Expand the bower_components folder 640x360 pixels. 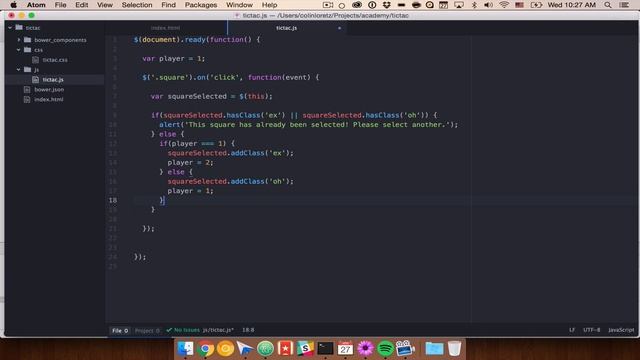click(18, 40)
